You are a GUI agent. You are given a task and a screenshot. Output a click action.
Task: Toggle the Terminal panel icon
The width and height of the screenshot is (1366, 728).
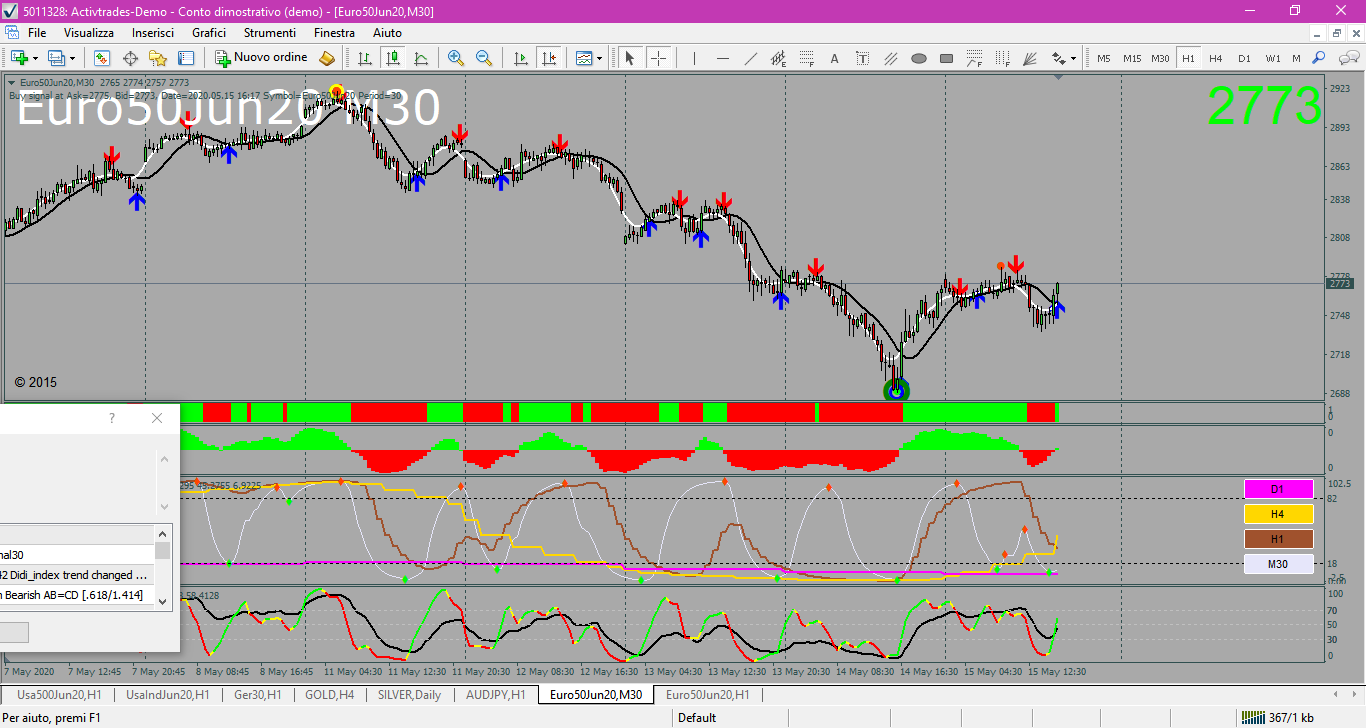click(186, 58)
